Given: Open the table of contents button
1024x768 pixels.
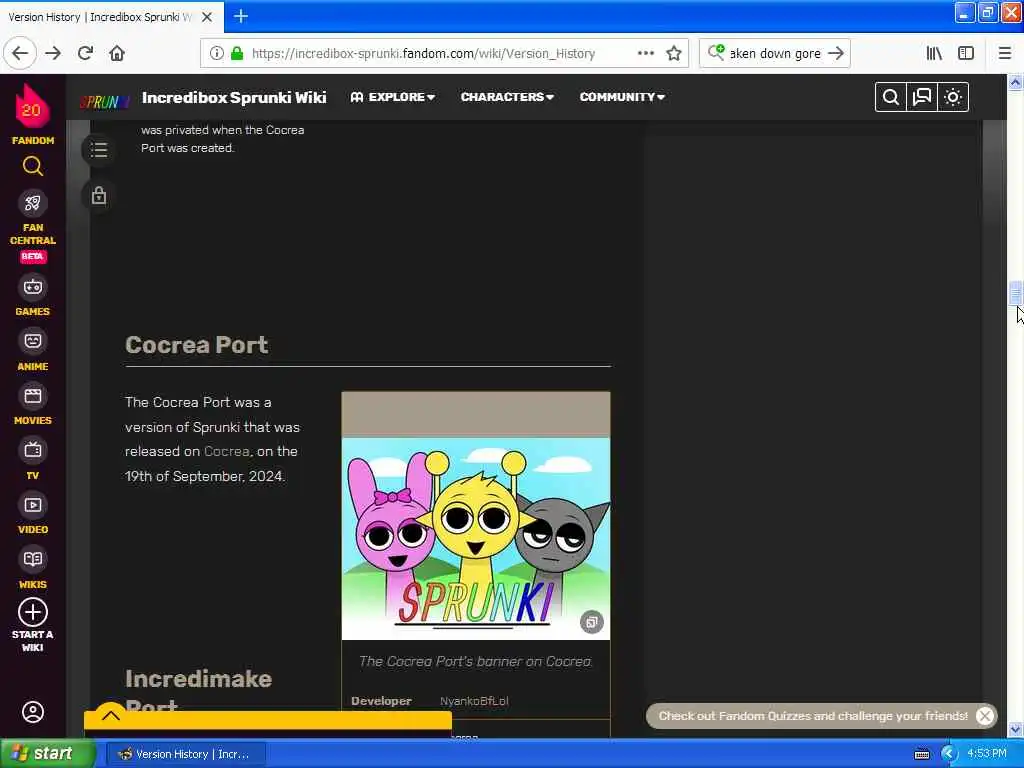Looking at the screenshot, I should [x=99, y=150].
